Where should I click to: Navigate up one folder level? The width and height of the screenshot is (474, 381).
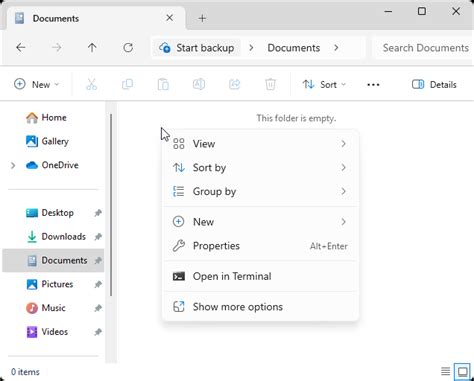92,48
